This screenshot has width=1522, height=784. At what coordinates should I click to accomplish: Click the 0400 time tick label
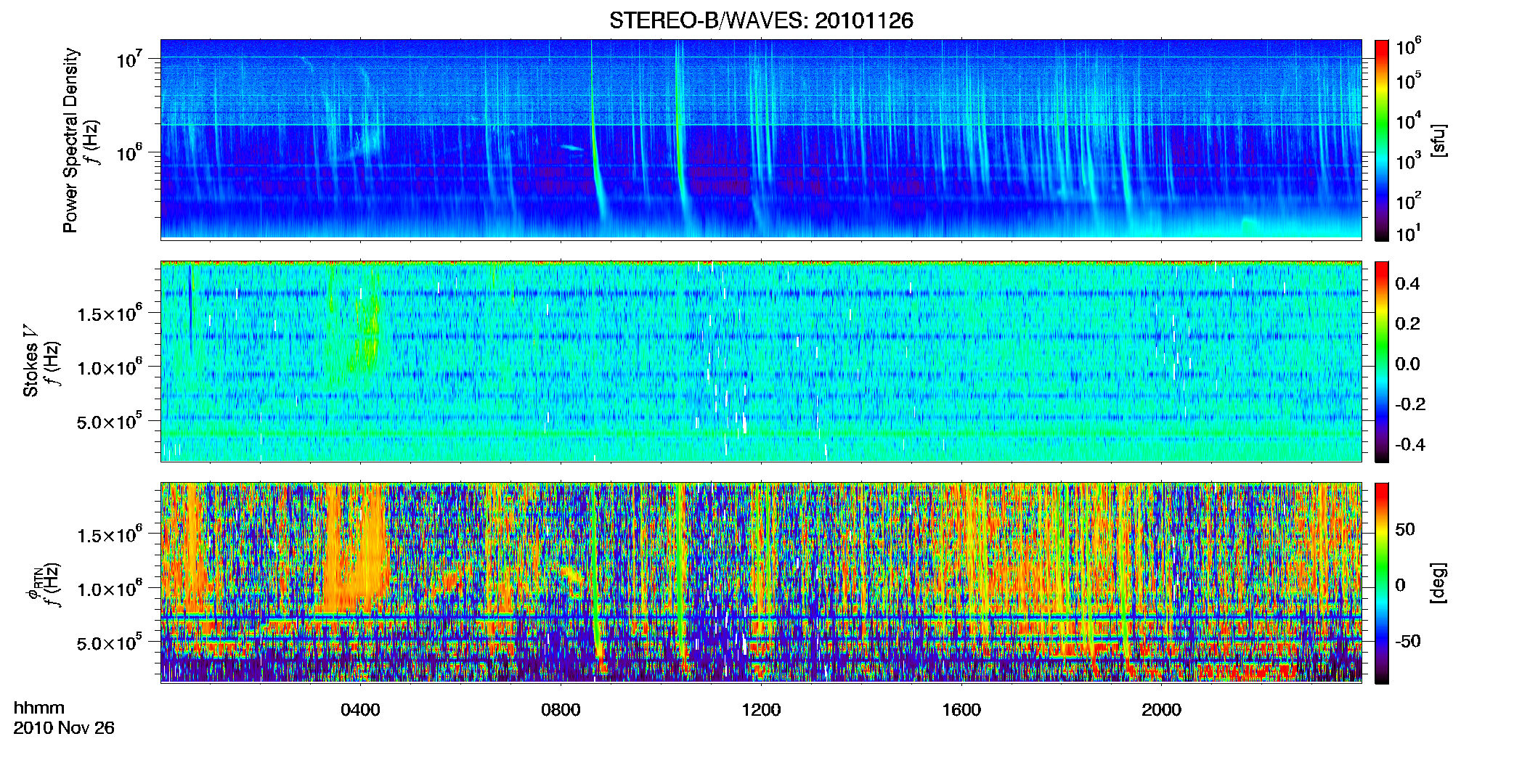(x=360, y=710)
